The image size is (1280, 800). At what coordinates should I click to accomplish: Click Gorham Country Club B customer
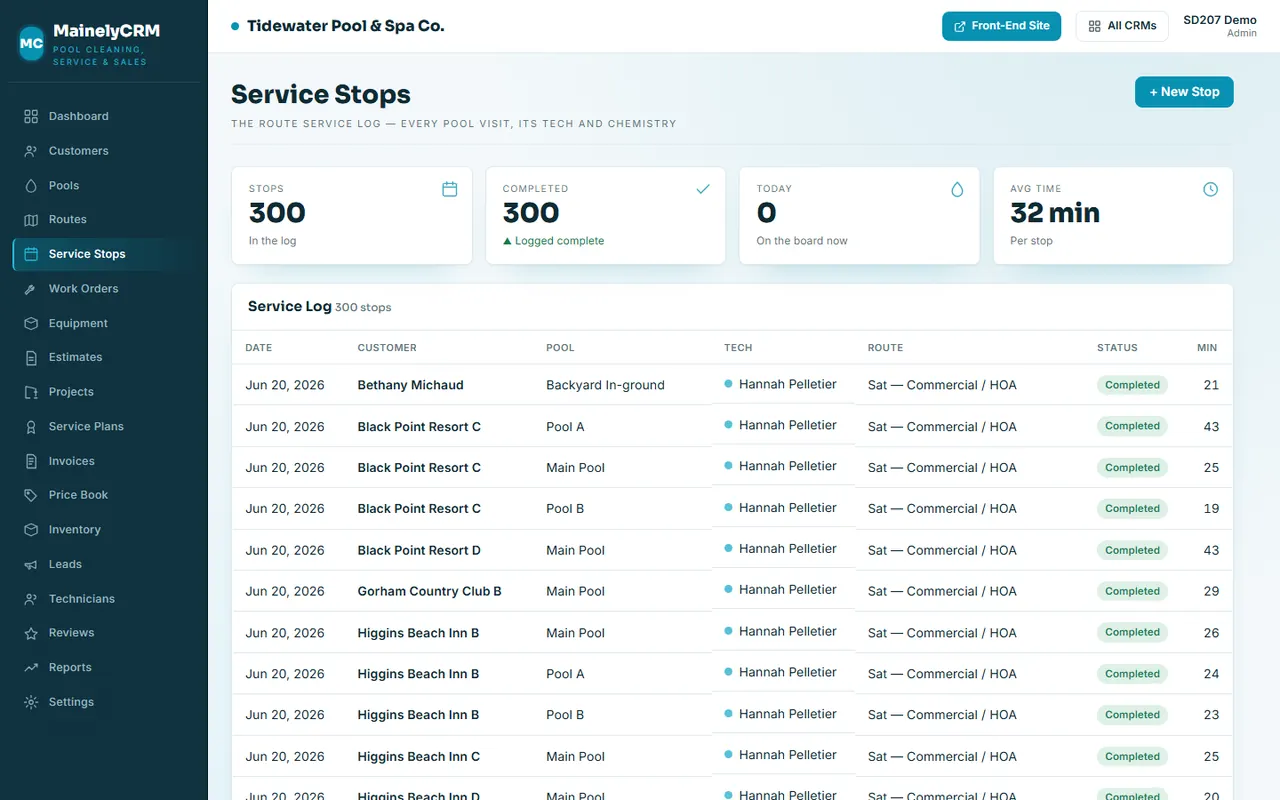pyautogui.click(x=430, y=591)
